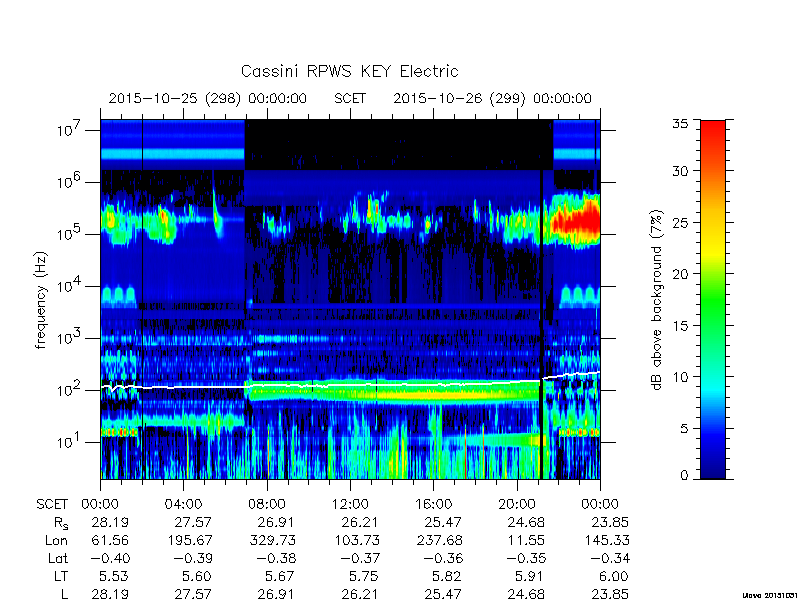Click the 10^1 frequency tick label
The height and width of the screenshot is (600, 800).
pos(70,441)
